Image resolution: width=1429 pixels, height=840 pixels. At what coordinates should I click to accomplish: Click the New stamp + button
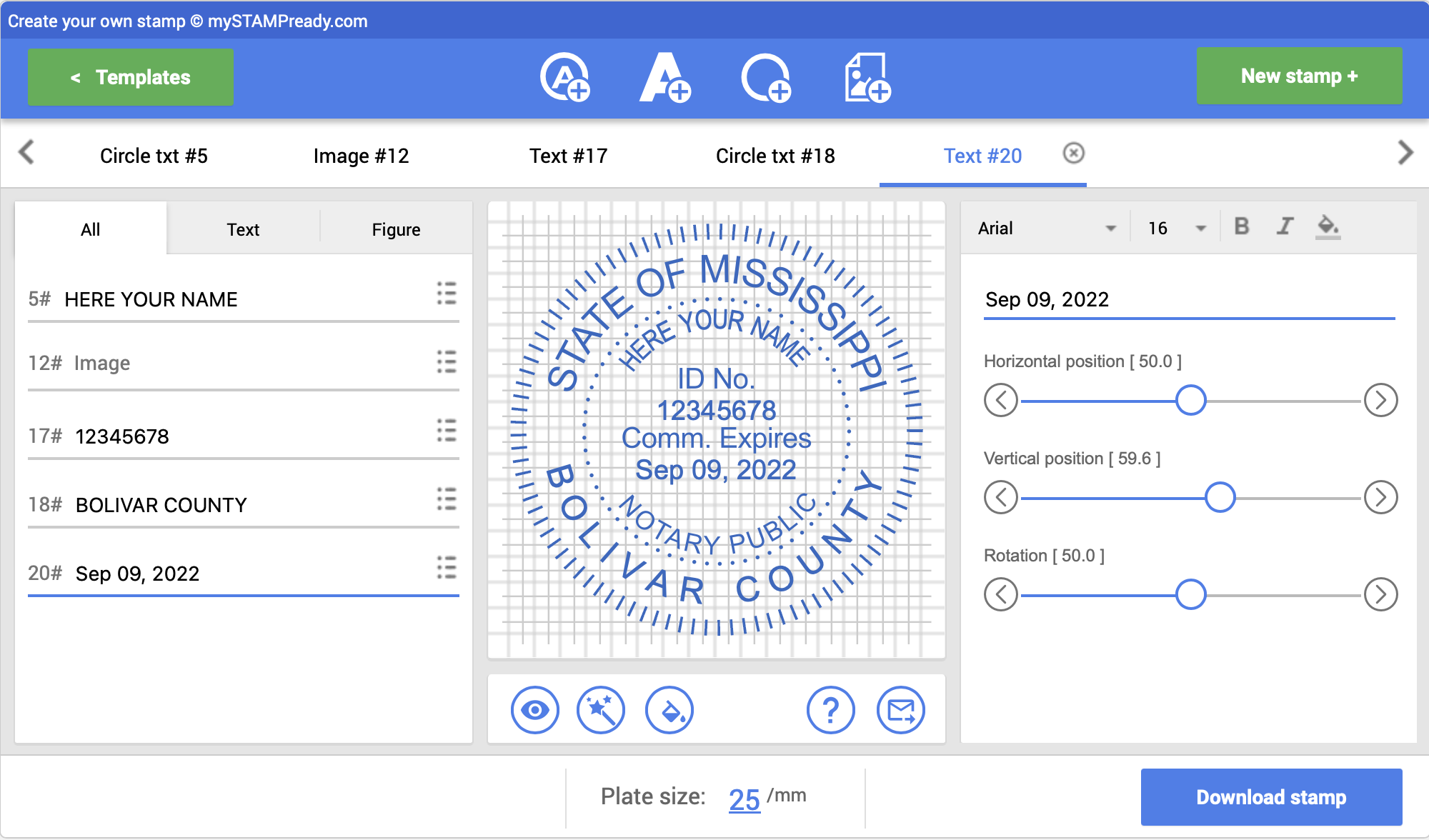coord(1299,76)
